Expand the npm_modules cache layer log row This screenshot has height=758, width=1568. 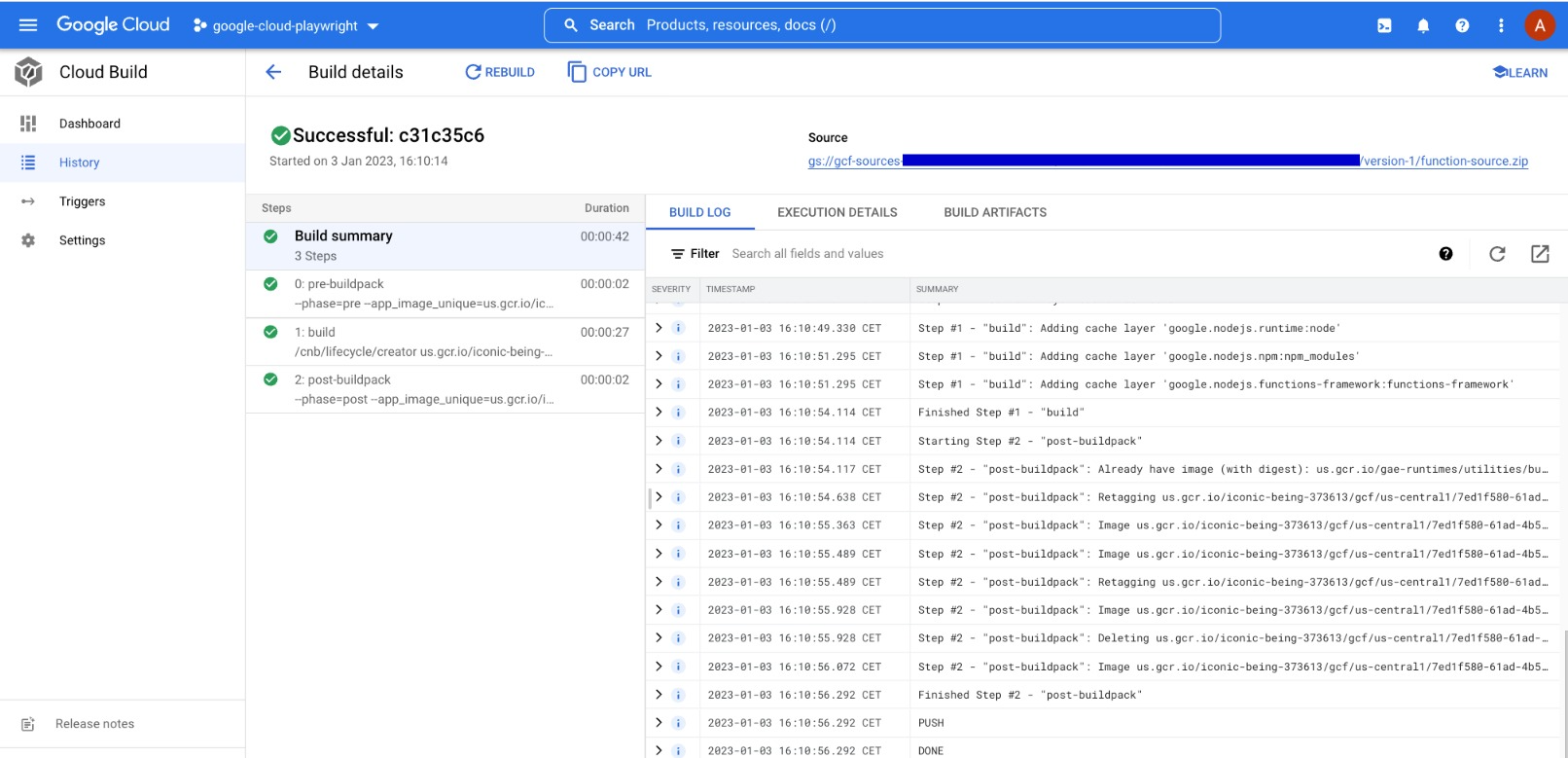coord(659,356)
